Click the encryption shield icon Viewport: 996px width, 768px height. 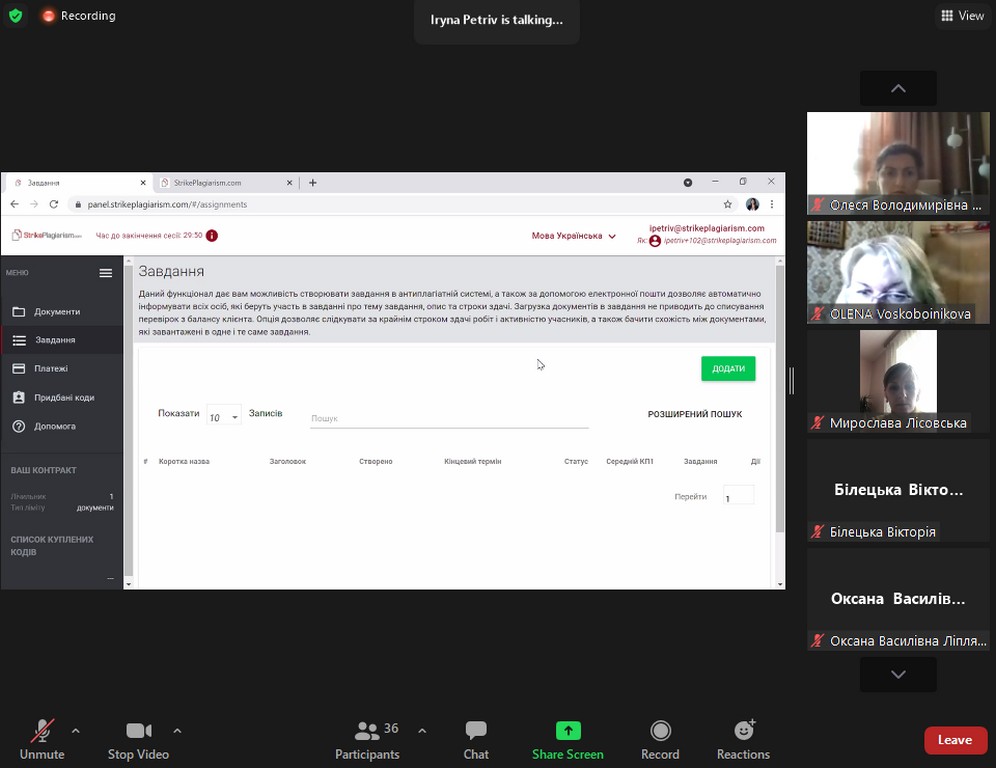[15, 16]
